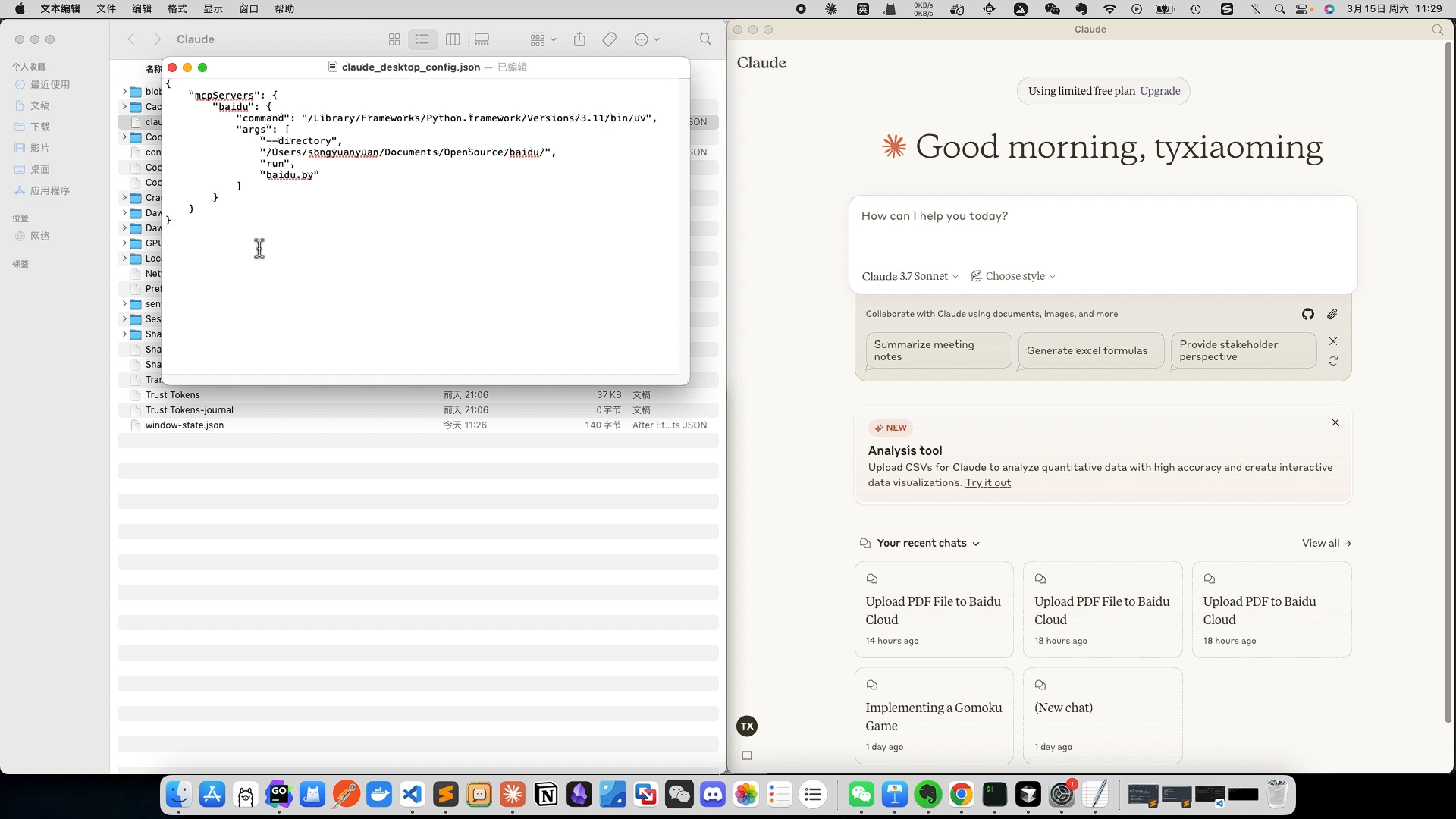This screenshot has height=819, width=1456.
Task: Click the paperclip attach icon in Claude
Action: click(x=1332, y=314)
